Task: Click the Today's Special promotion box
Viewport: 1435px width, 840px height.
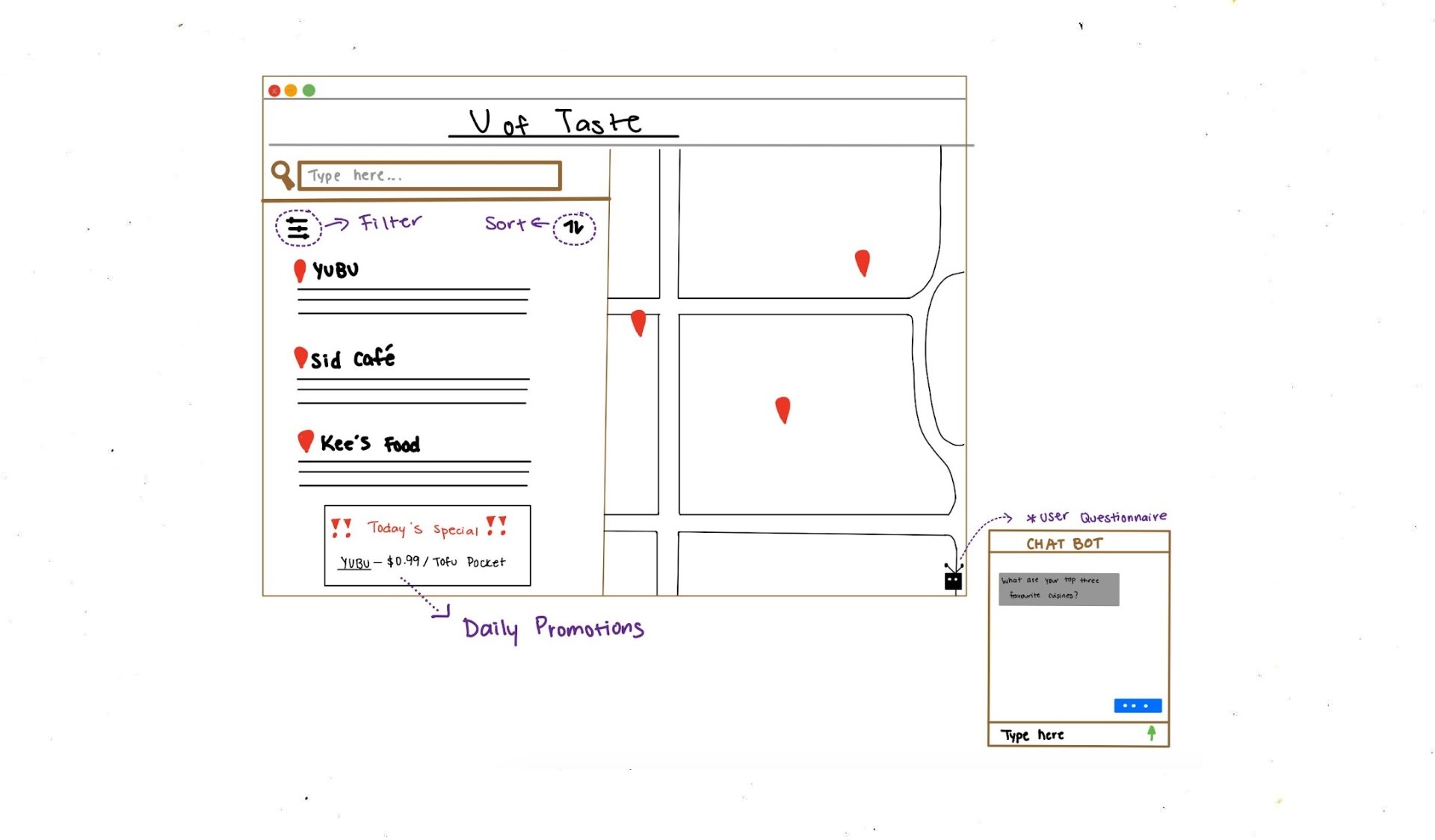Action: tap(428, 546)
